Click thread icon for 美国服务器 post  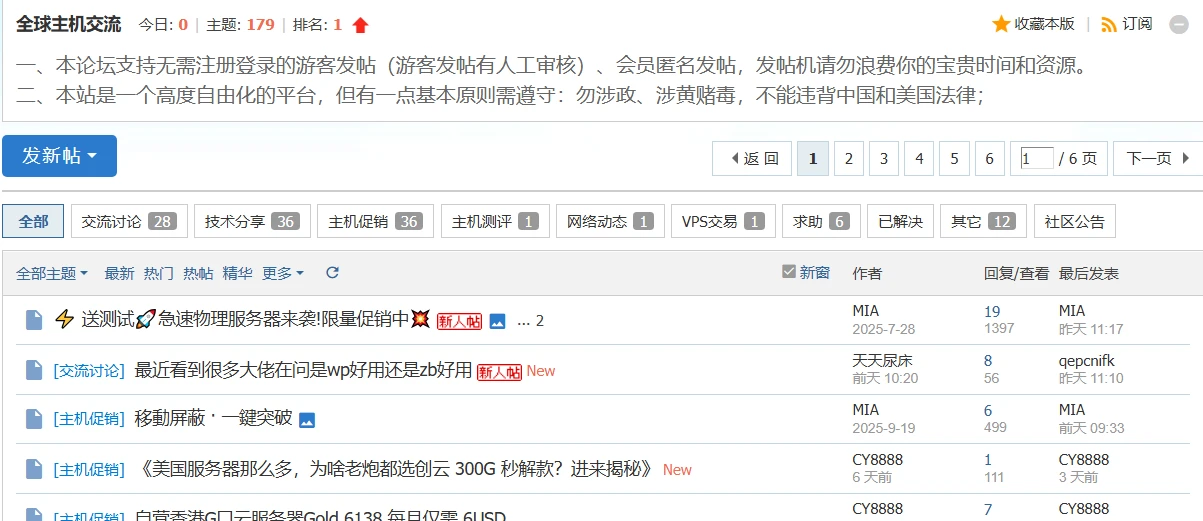(x=34, y=469)
